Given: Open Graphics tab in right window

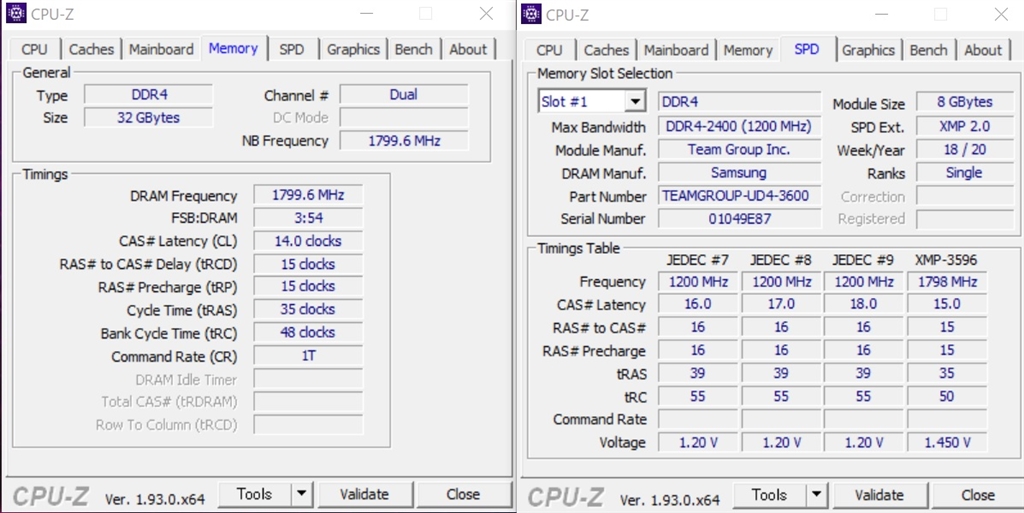Looking at the screenshot, I should (x=868, y=50).
